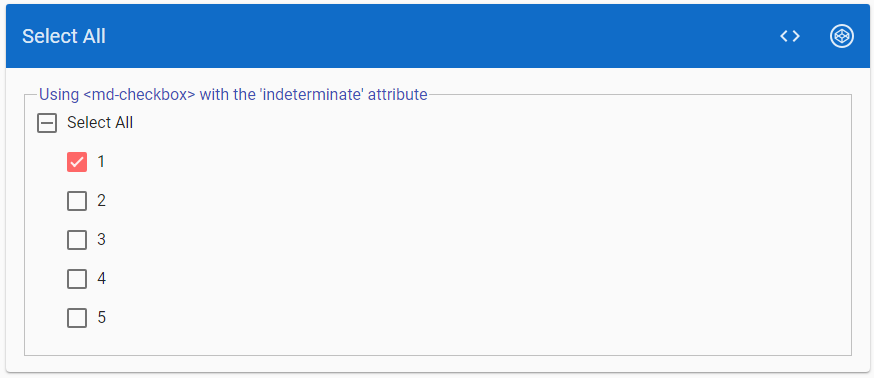Viewport: 874px width, 378px height.
Task: Check the checkbox numbered 2
Action: pyautogui.click(x=77, y=201)
